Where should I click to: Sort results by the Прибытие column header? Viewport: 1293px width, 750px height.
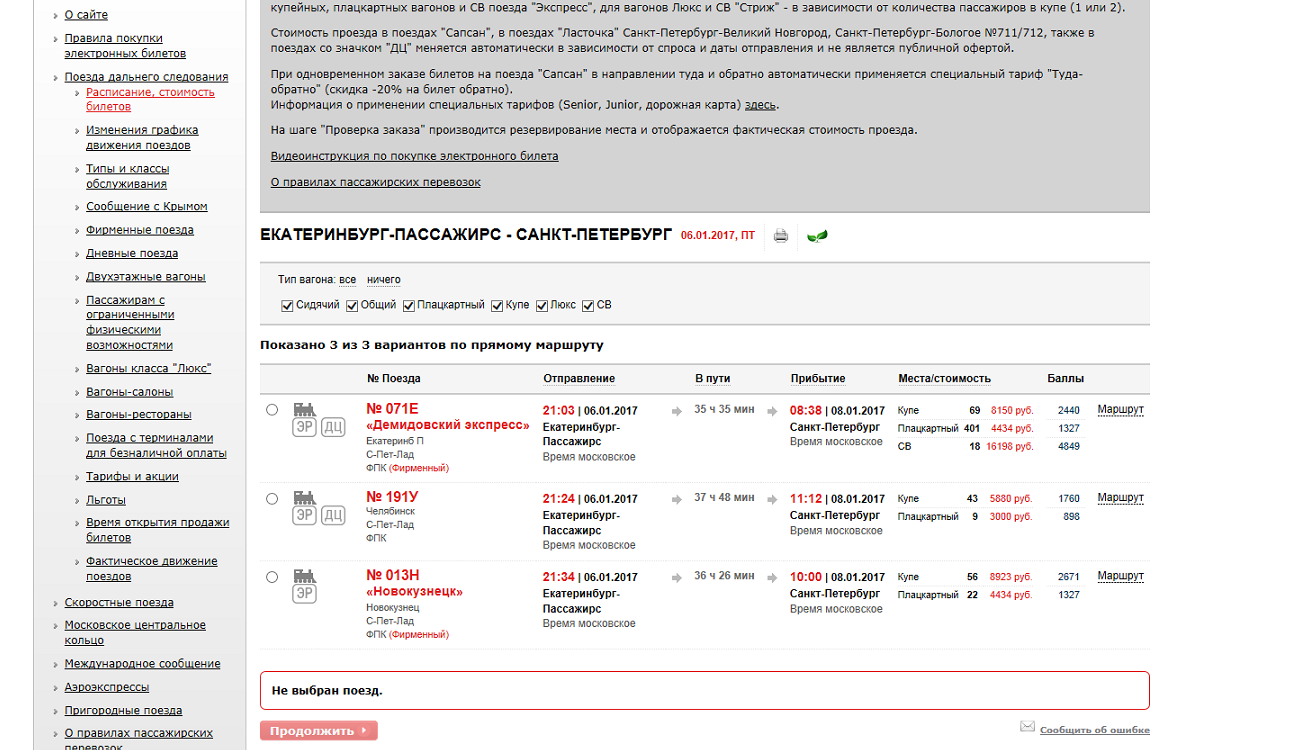pos(818,379)
